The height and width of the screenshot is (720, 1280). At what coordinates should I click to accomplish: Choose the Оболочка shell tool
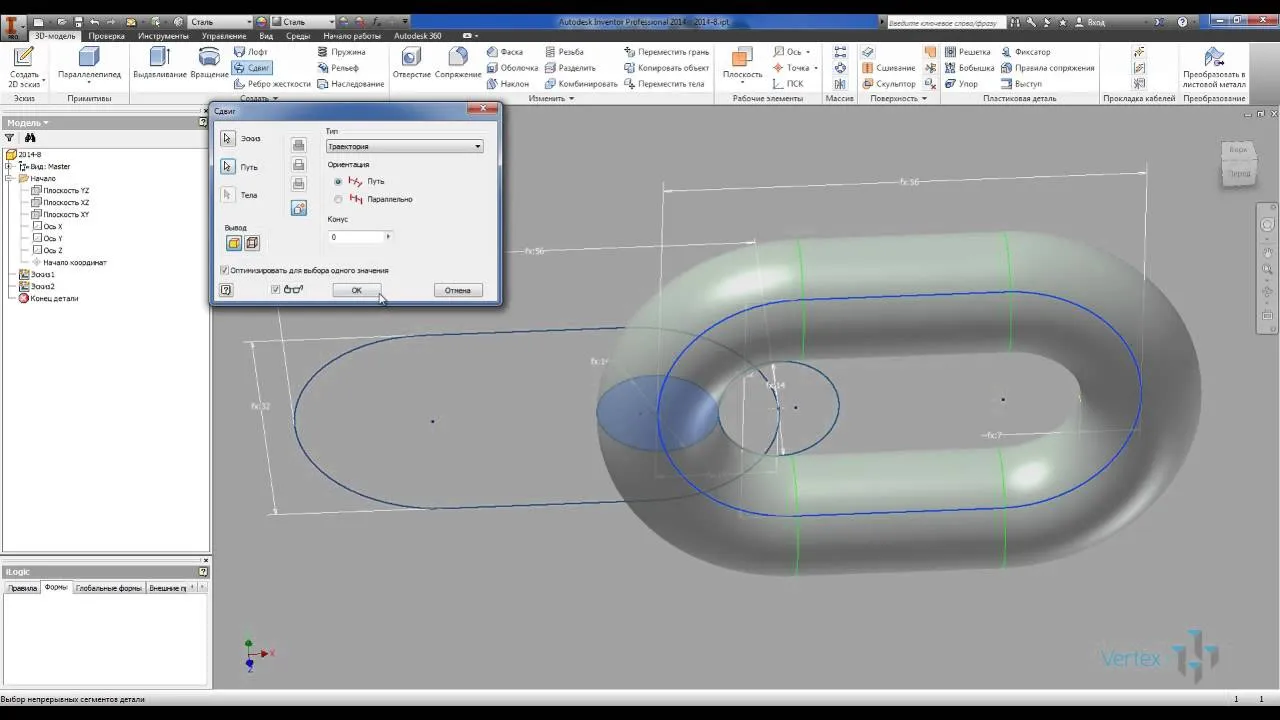point(512,68)
